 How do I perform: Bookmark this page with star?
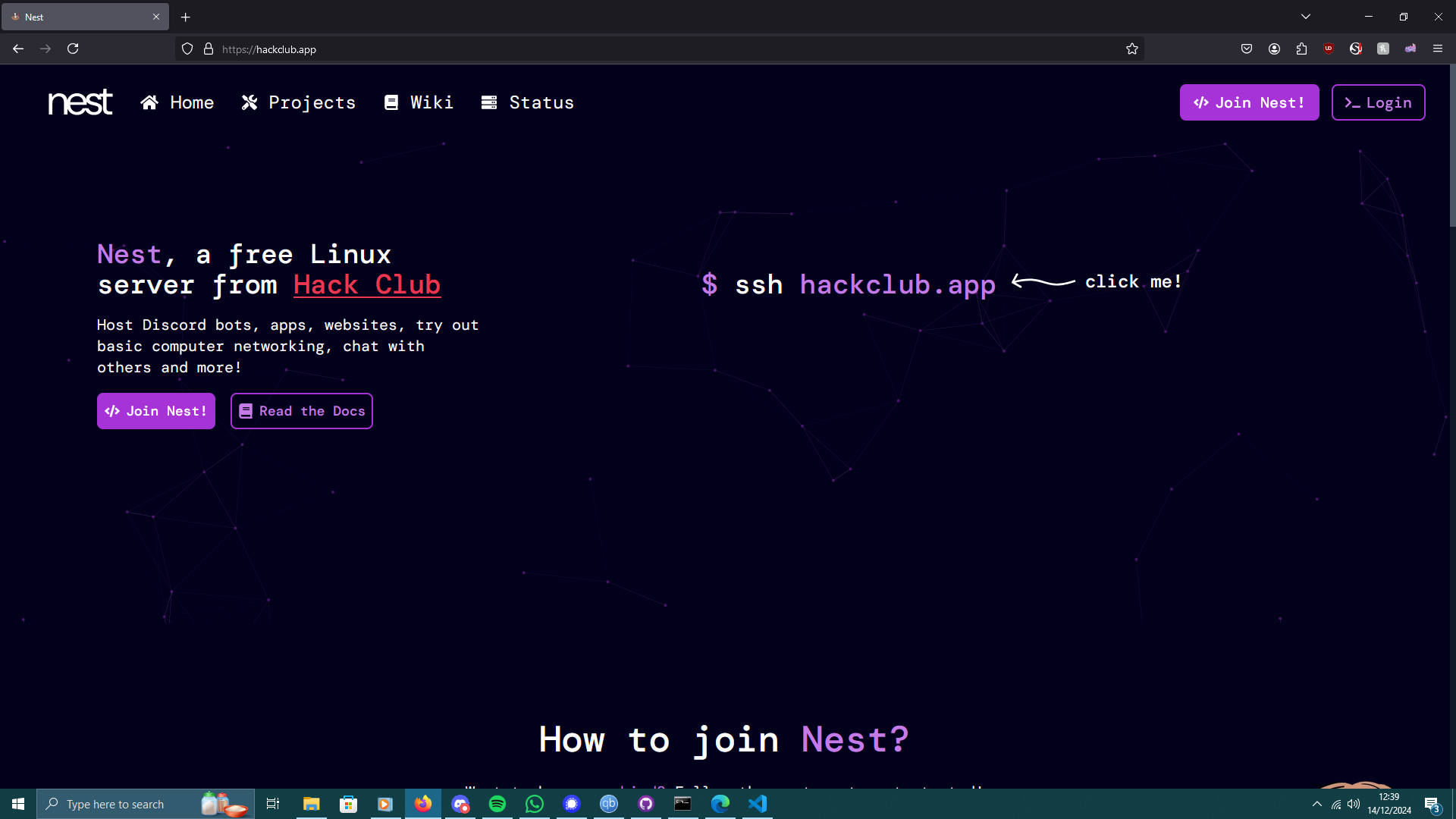click(x=1132, y=49)
